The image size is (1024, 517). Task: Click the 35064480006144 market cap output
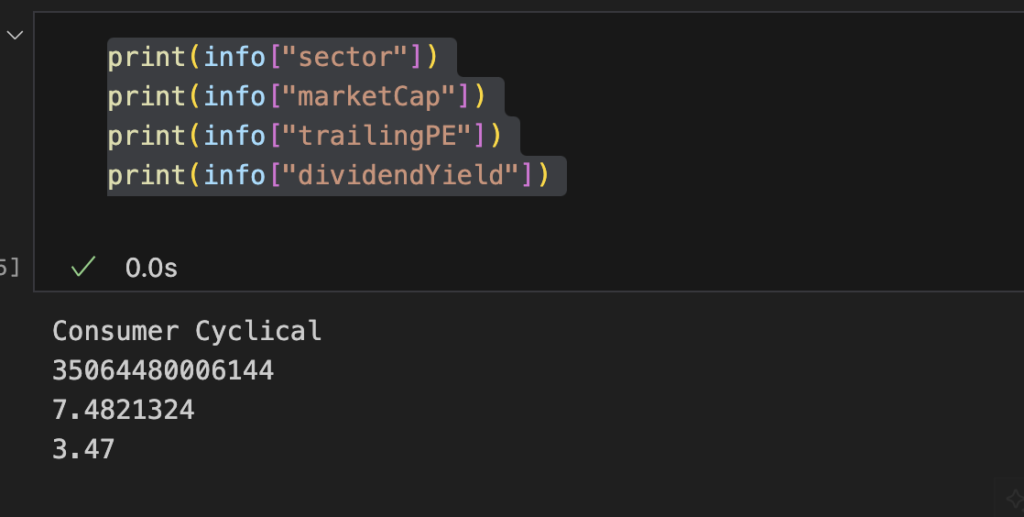[163, 371]
